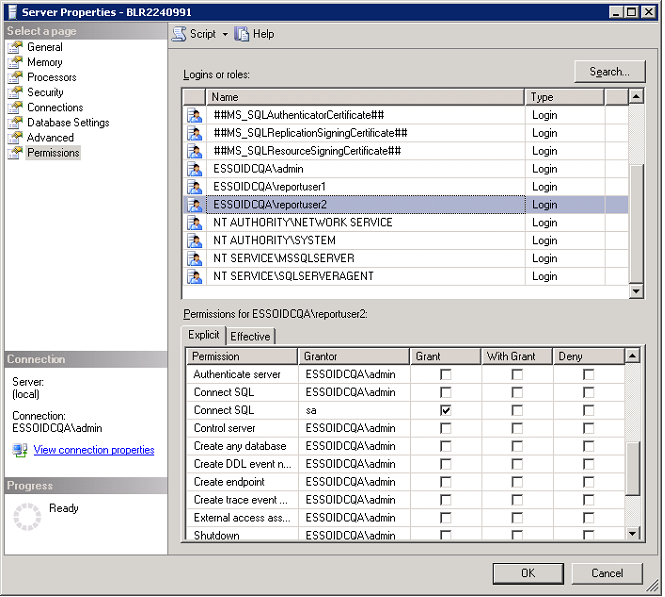
Task: Click the OK button
Action: pos(528,574)
